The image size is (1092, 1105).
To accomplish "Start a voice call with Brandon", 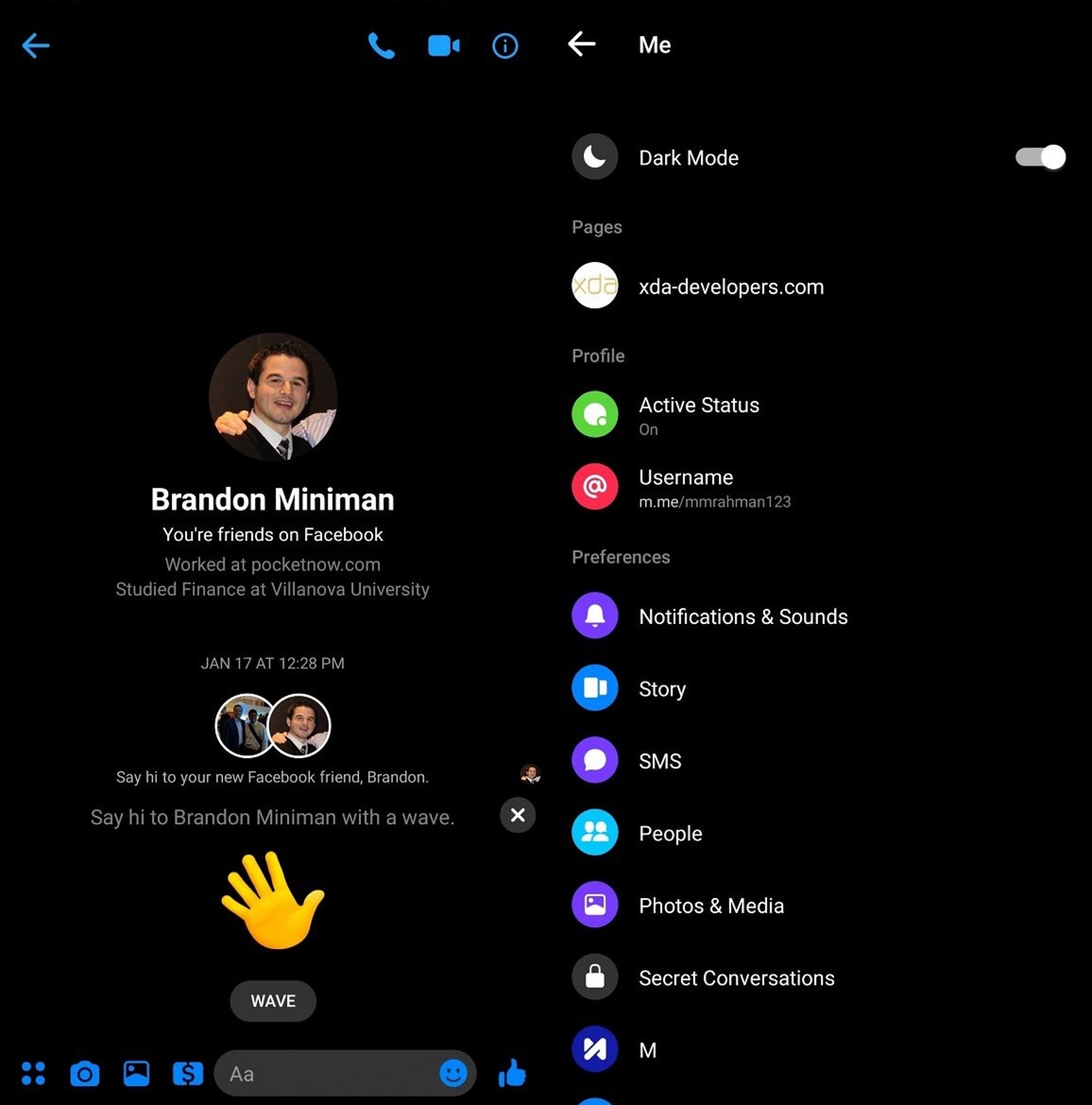I will tap(381, 46).
